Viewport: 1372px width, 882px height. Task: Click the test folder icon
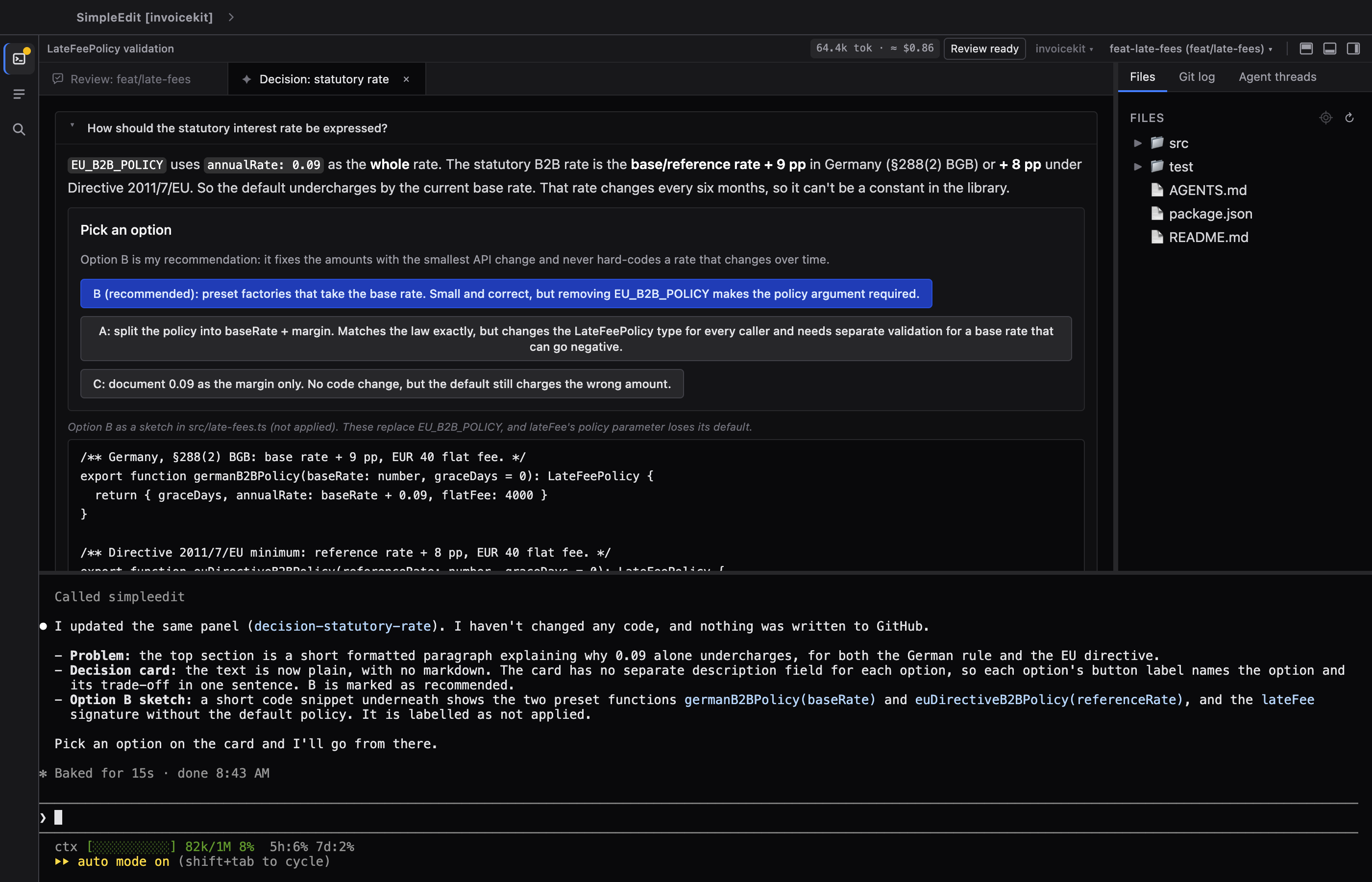point(1157,166)
